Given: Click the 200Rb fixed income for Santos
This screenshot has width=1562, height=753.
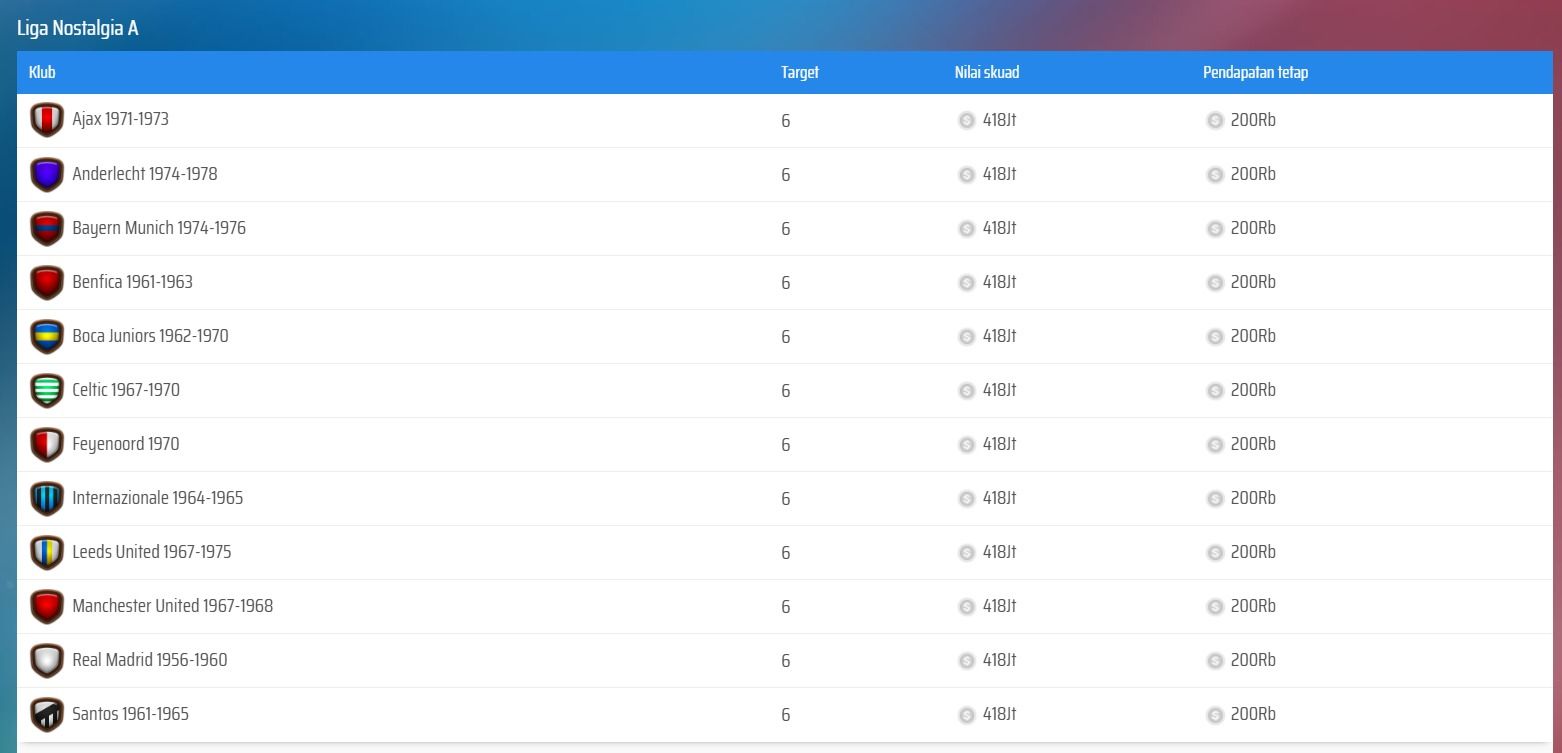Looking at the screenshot, I should pos(1253,713).
